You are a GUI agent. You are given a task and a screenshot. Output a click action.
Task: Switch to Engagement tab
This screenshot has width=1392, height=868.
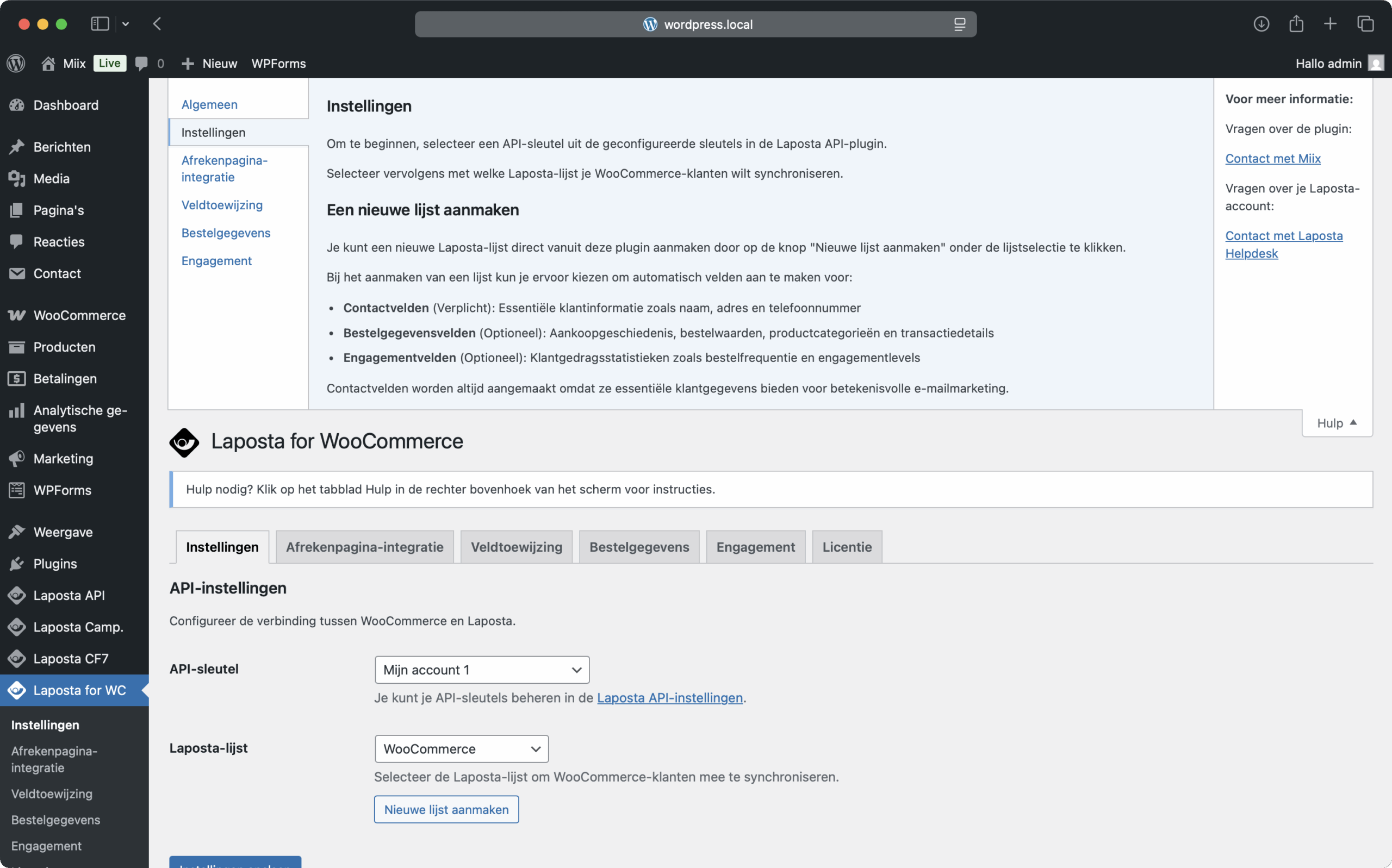pos(755,547)
